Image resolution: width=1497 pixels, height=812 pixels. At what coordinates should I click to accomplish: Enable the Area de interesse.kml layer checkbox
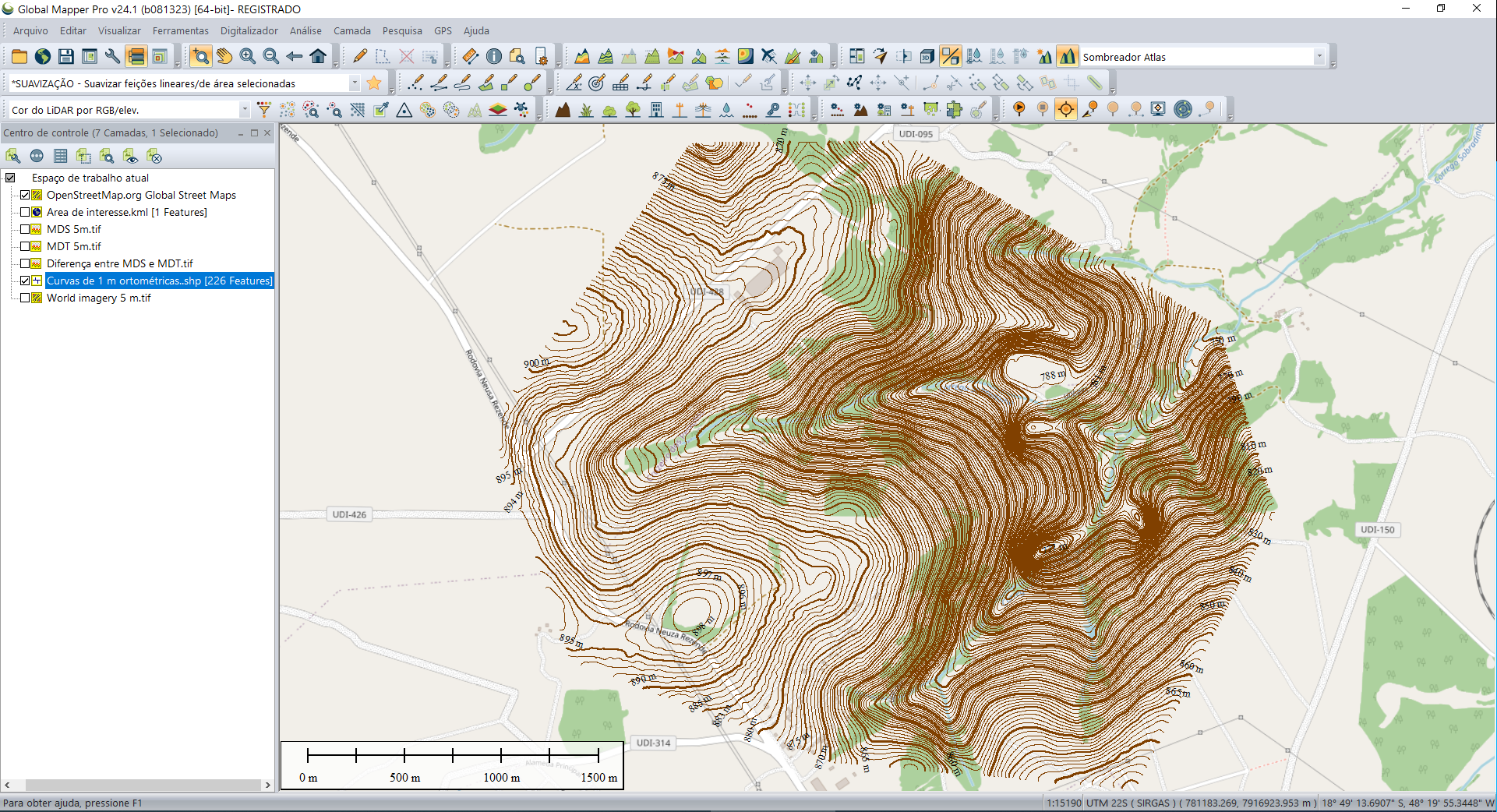[x=25, y=212]
